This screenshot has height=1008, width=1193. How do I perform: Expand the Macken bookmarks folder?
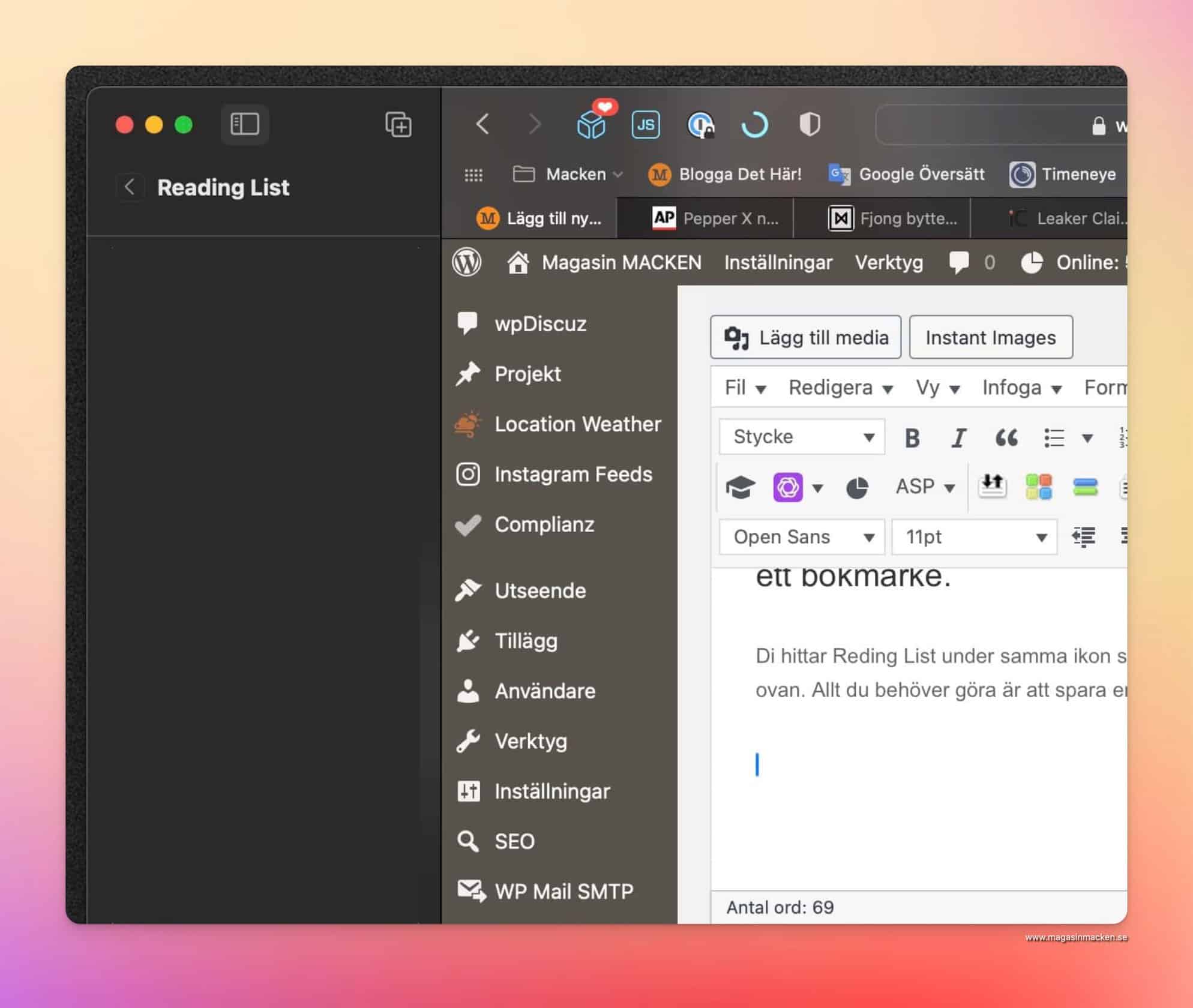(568, 175)
